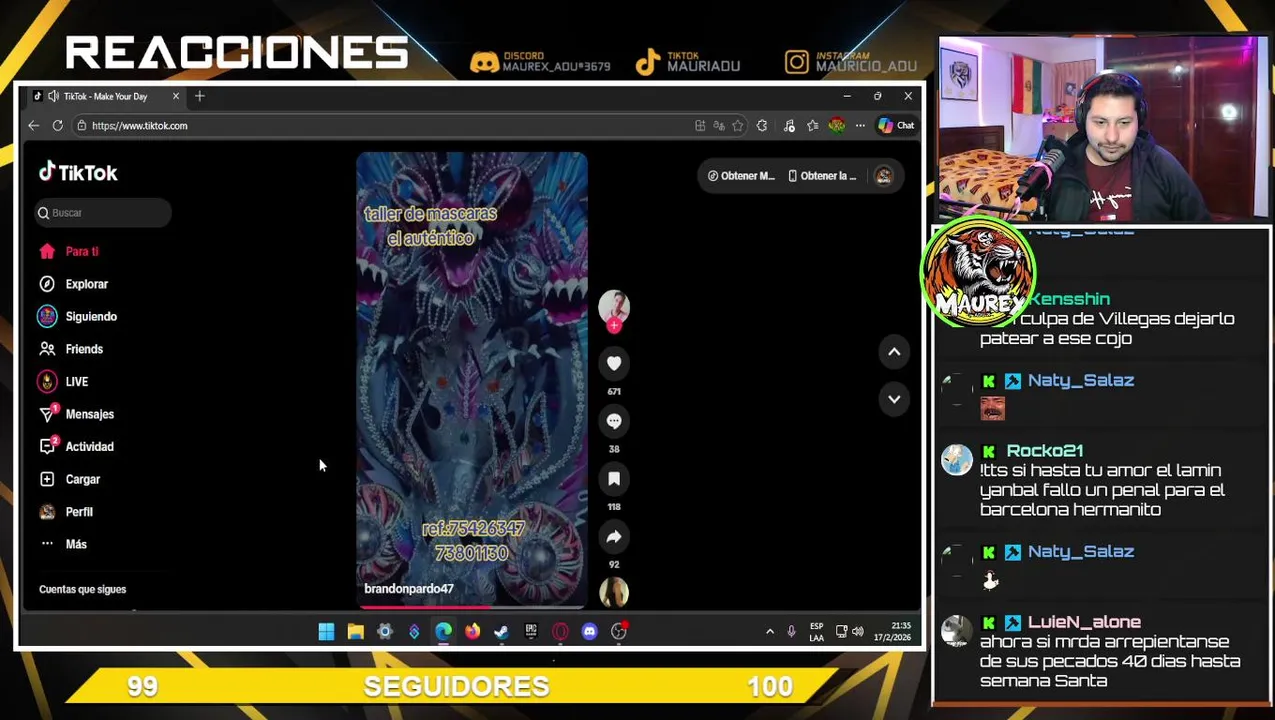Open OBS Studio on taskbar
This screenshot has width=1275, height=720.
[x=619, y=631]
